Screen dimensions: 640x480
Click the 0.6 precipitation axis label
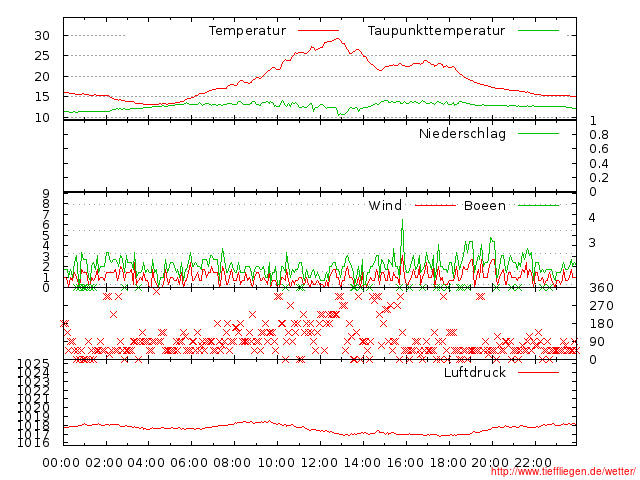coord(599,149)
